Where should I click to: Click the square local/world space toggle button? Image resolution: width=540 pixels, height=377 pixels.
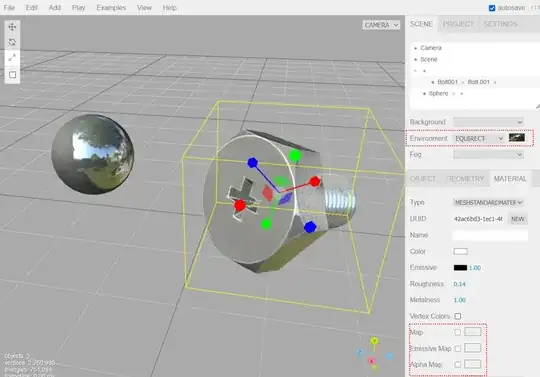(x=12, y=75)
